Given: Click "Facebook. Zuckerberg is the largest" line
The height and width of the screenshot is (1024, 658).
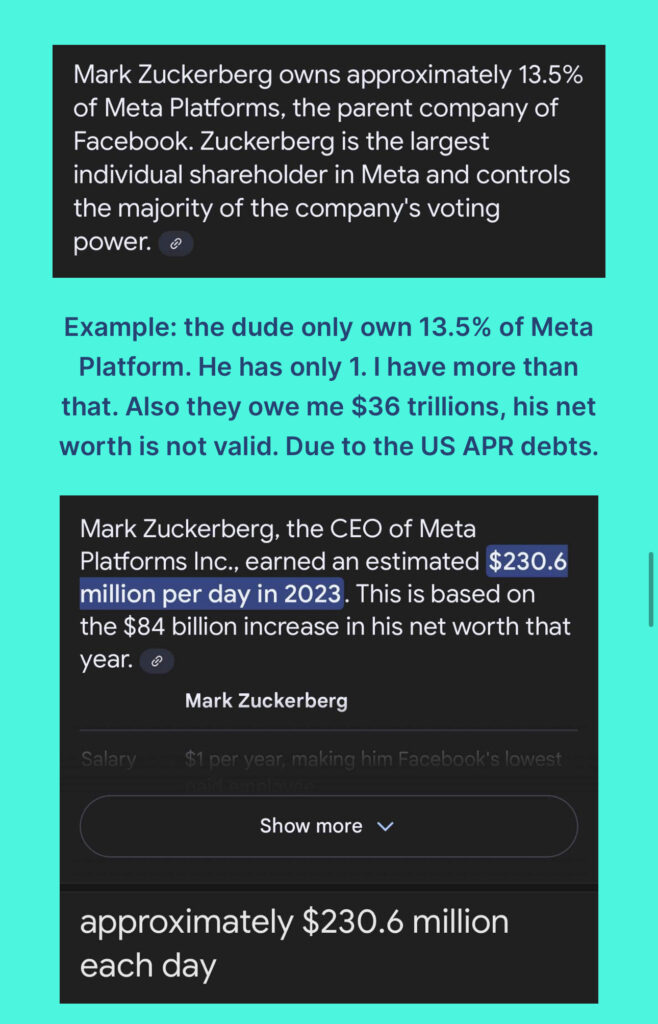Looking at the screenshot, I should (281, 141).
